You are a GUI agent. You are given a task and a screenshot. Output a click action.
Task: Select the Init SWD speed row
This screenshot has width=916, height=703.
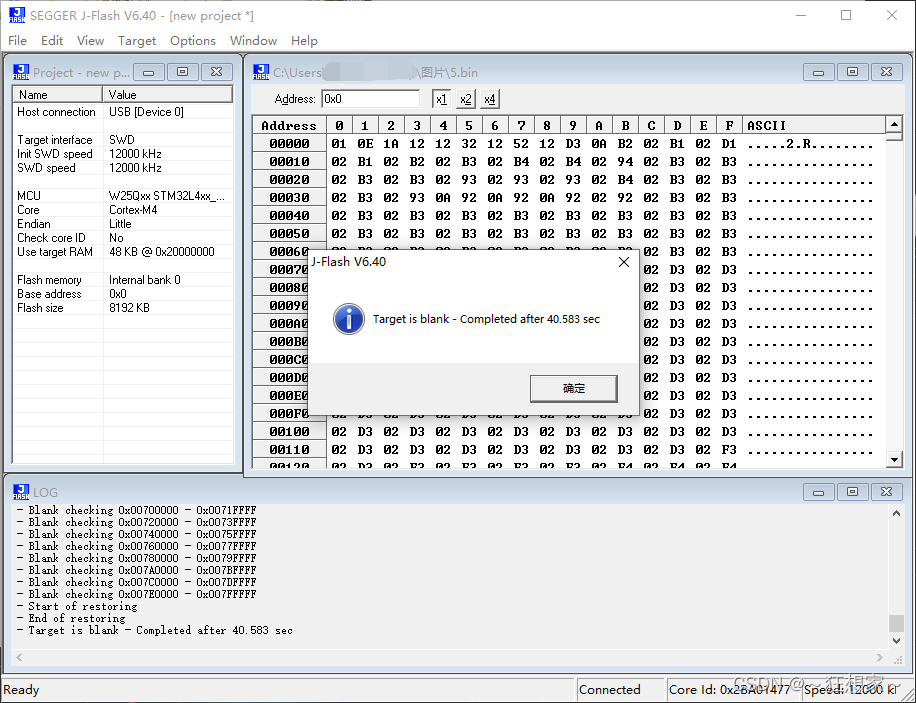123,154
